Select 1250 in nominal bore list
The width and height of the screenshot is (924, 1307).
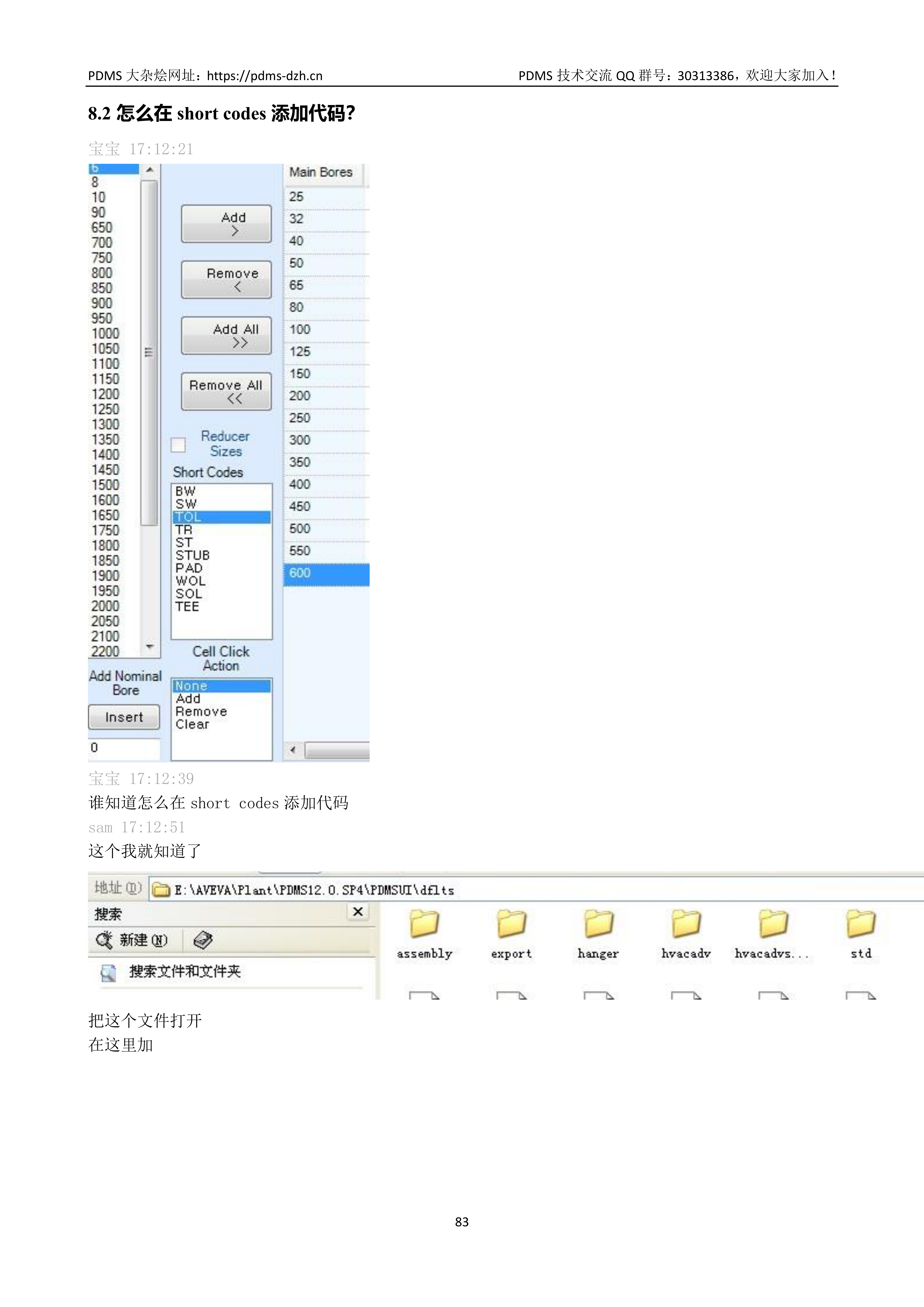point(114,409)
